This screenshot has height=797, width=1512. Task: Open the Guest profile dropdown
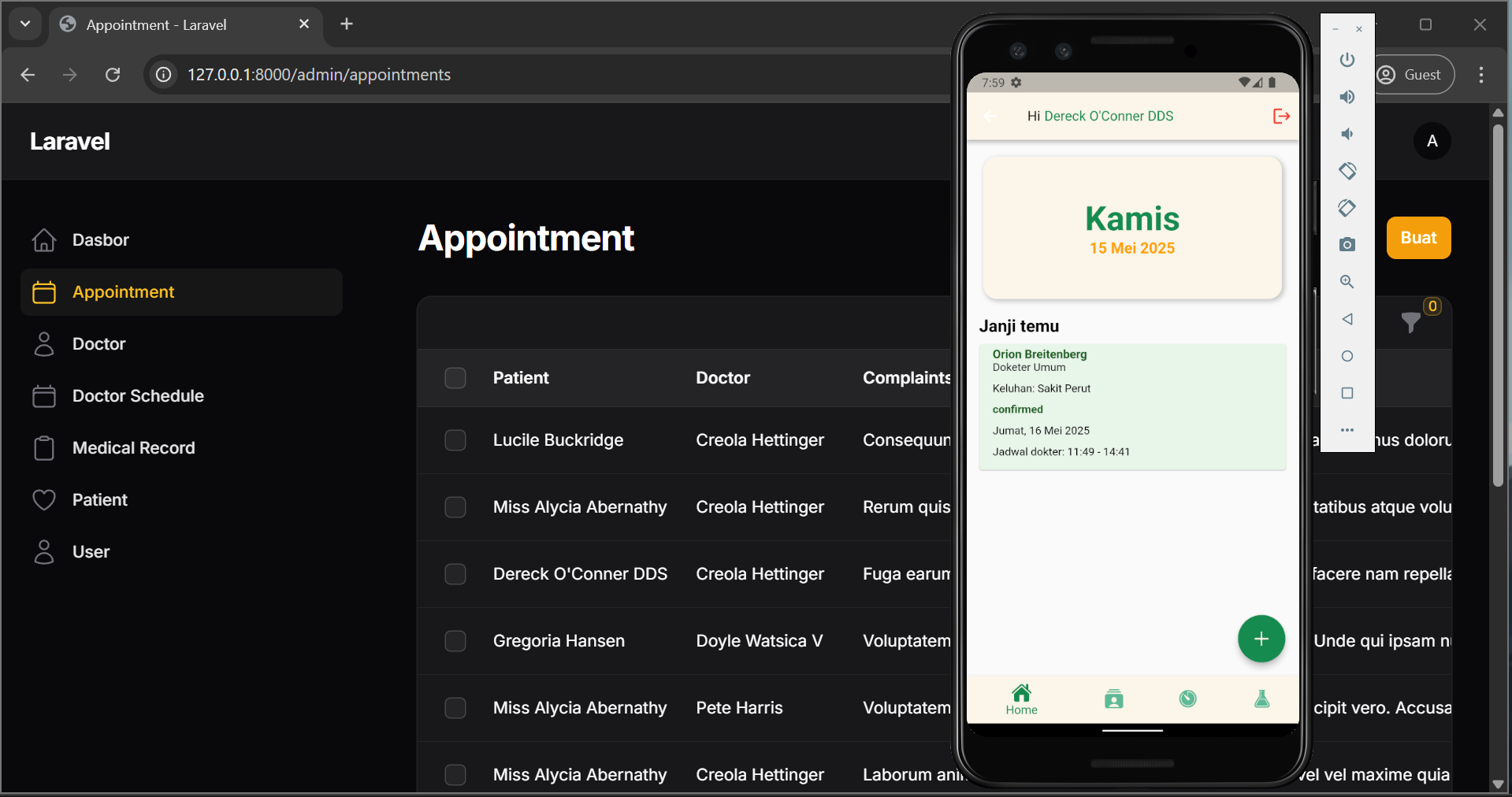pyautogui.click(x=1413, y=74)
